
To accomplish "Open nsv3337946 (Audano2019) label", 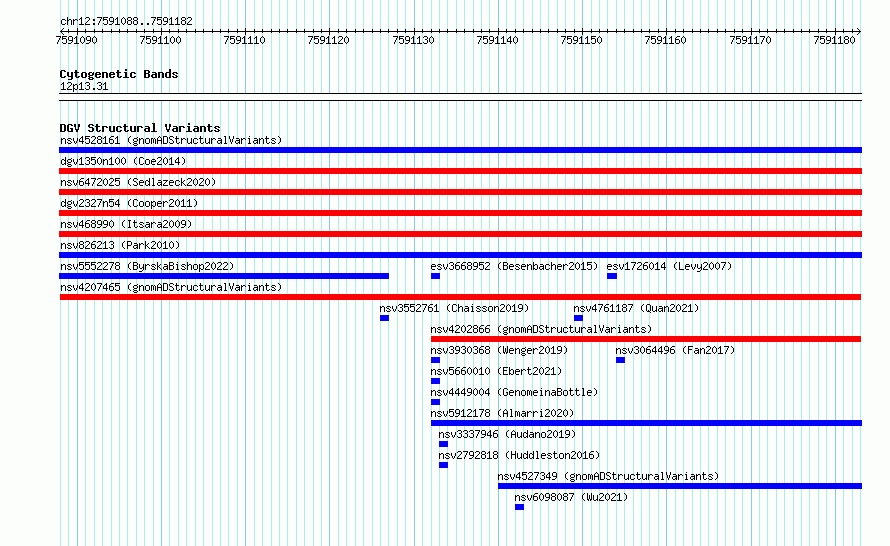I will point(507,434).
